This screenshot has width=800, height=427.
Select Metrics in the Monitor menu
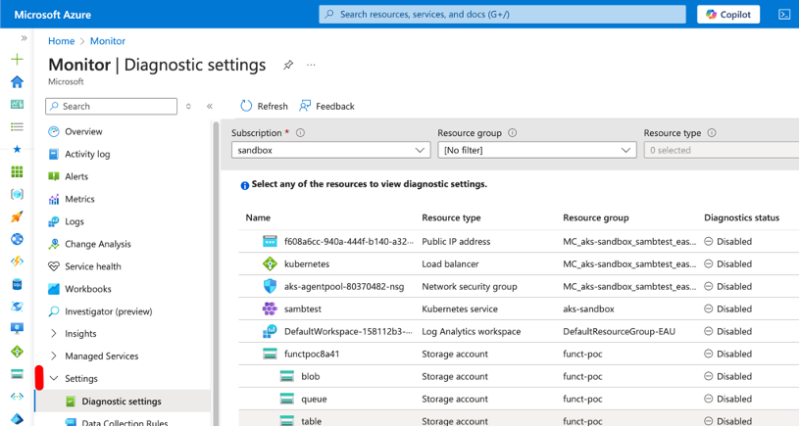point(79,199)
